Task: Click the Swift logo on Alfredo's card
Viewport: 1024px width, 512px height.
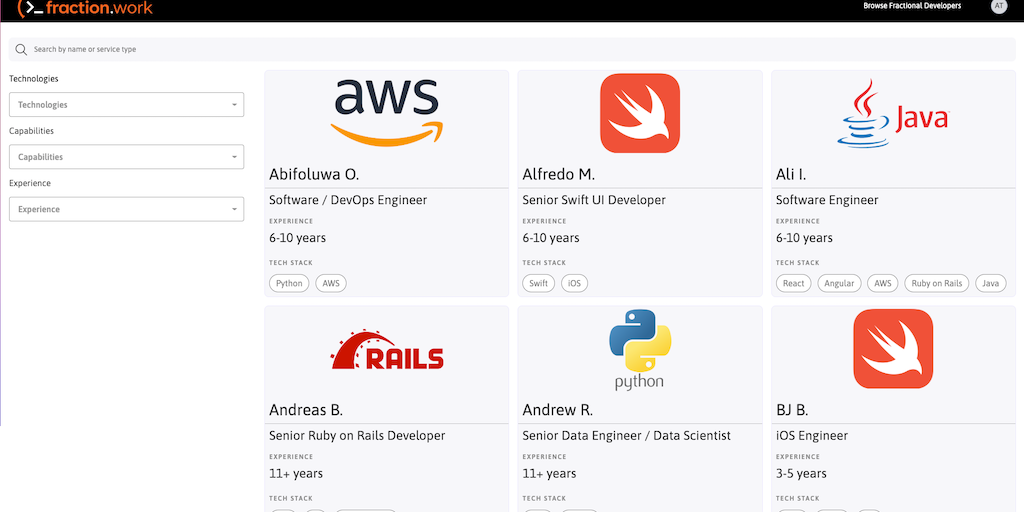Action: pyautogui.click(x=640, y=113)
